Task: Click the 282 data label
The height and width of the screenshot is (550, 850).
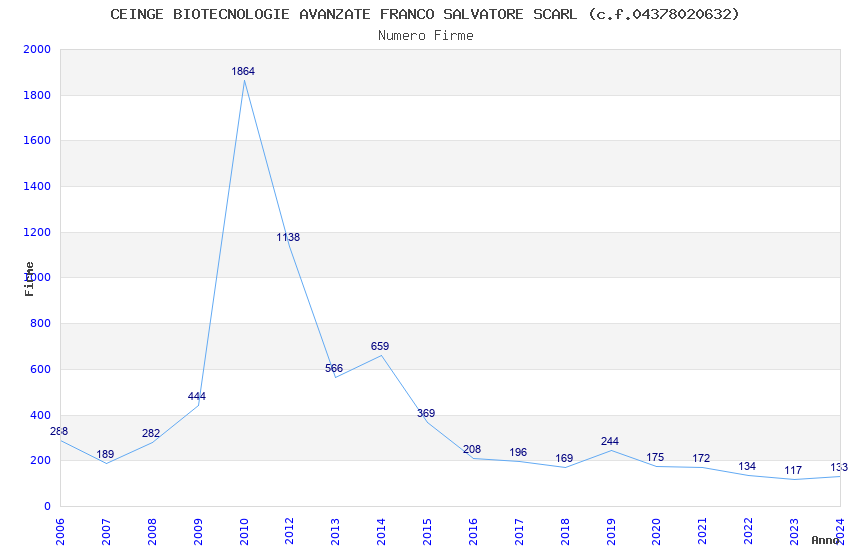Action: [x=151, y=433]
